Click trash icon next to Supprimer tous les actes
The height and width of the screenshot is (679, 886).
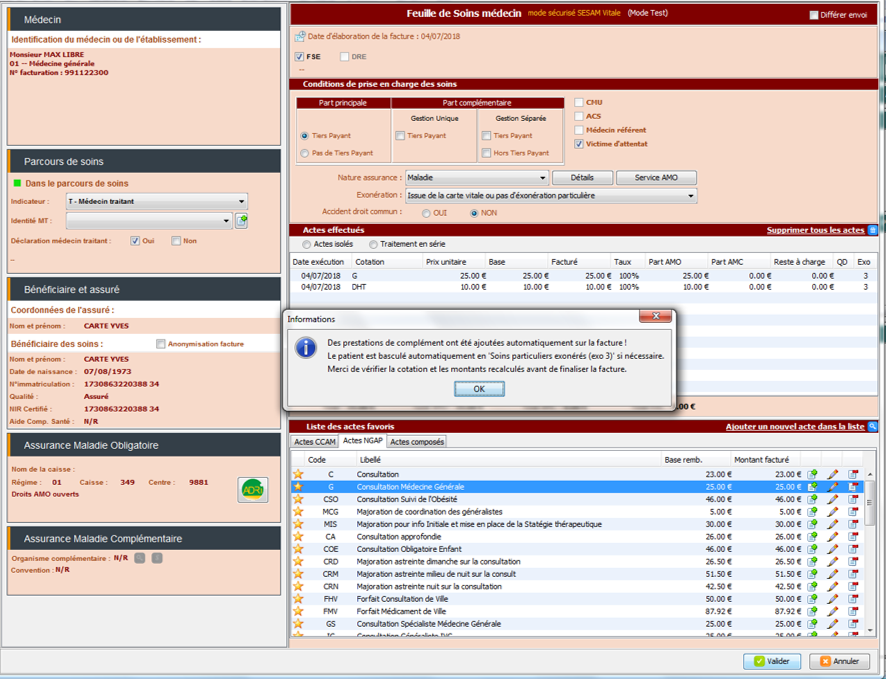coord(872,230)
